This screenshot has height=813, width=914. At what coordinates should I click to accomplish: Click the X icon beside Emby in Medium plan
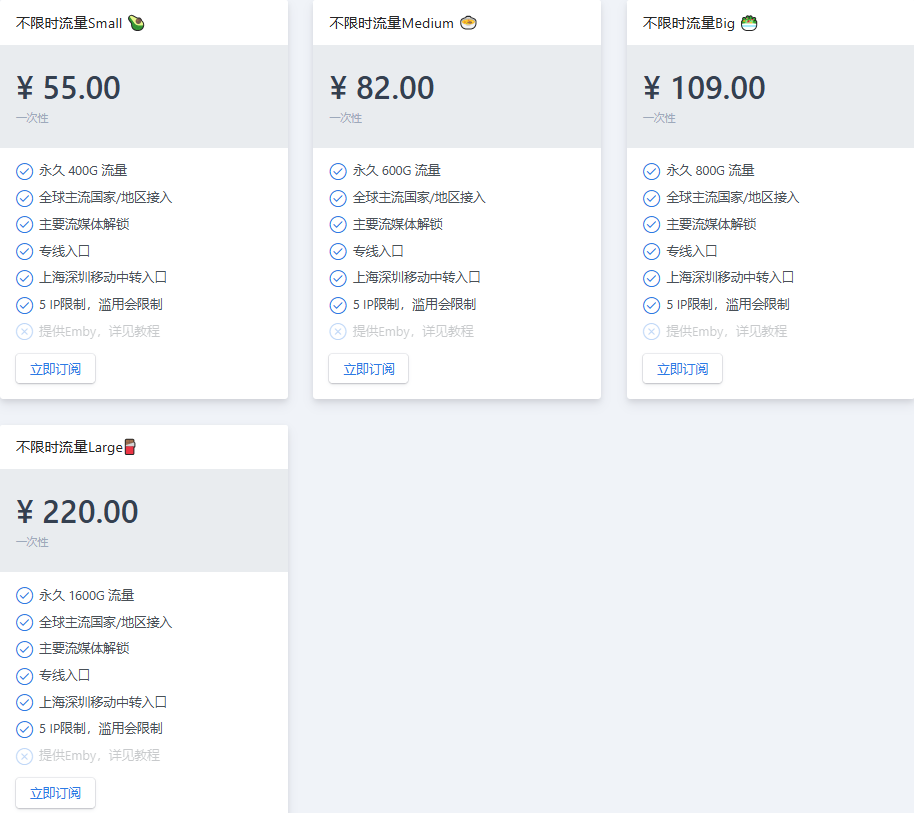click(x=338, y=332)
